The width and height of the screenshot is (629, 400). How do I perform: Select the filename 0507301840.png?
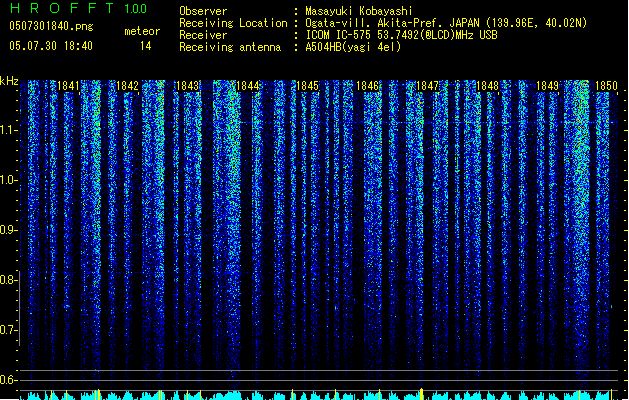click(x=51, y=26)
